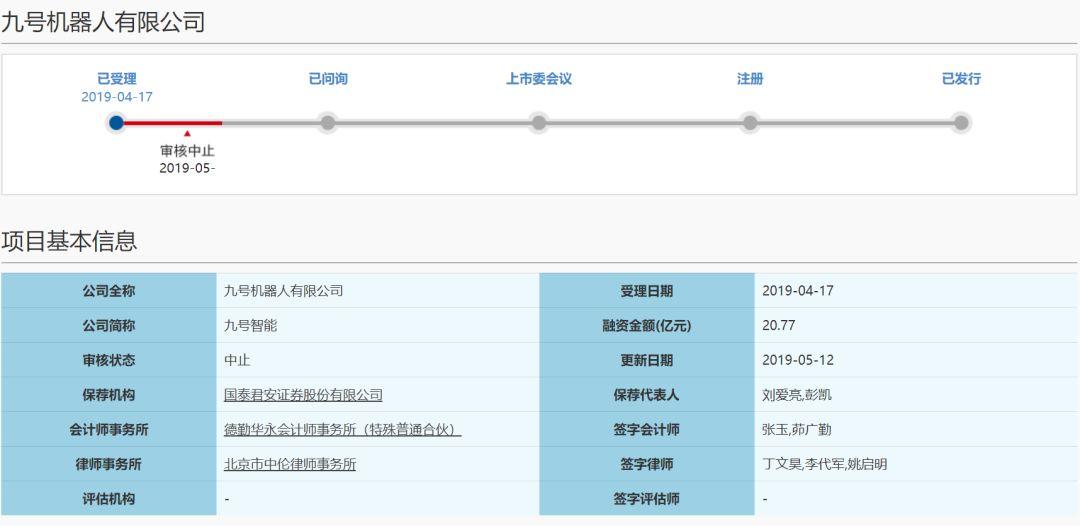
Task: Click the 审核中止 status text on timeline
Action: pos(187,151)
